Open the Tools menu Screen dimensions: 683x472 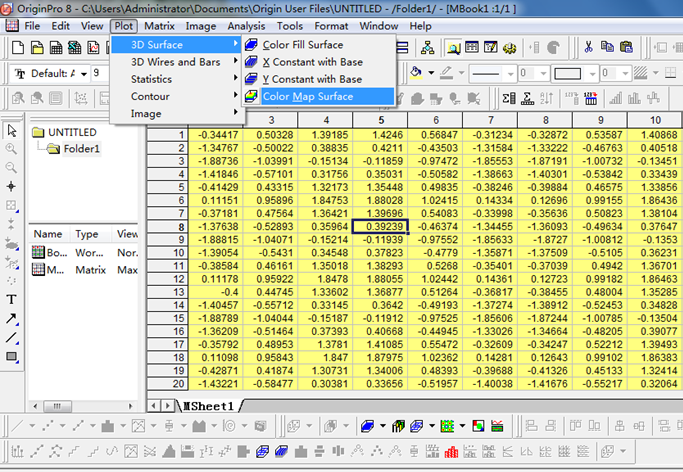(290, 26)
